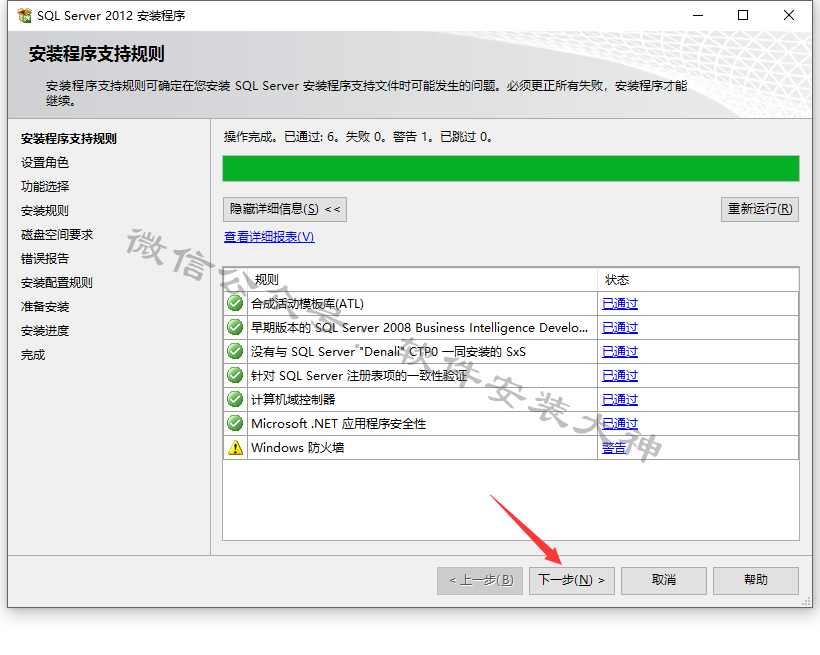Open 已通过 status link for 合成活动模板库(ATL)
Image resolution: width=820 pixels, height=655 pixels.
[620, 303]
